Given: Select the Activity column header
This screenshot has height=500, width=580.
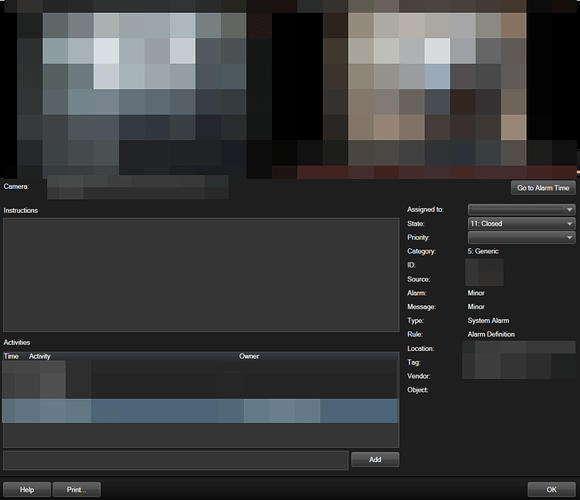Looking at the screenshot, I should pyautogui.click(x=40, y=356).
